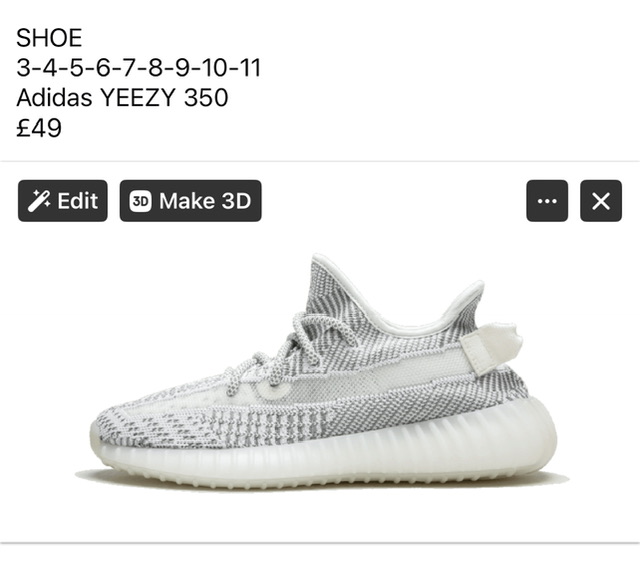Screen dimensions: 640x575
Task: Click the Edit button label
Action: point(78,201)
